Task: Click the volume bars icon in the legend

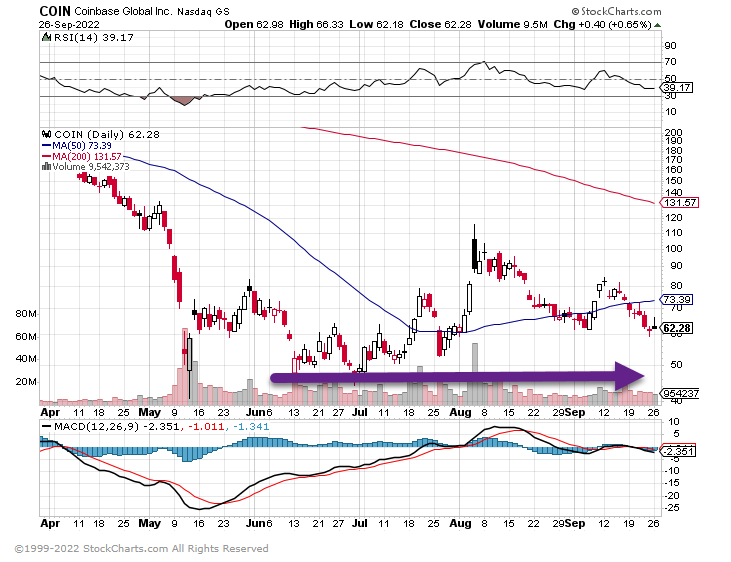Action: click(46, 167)
